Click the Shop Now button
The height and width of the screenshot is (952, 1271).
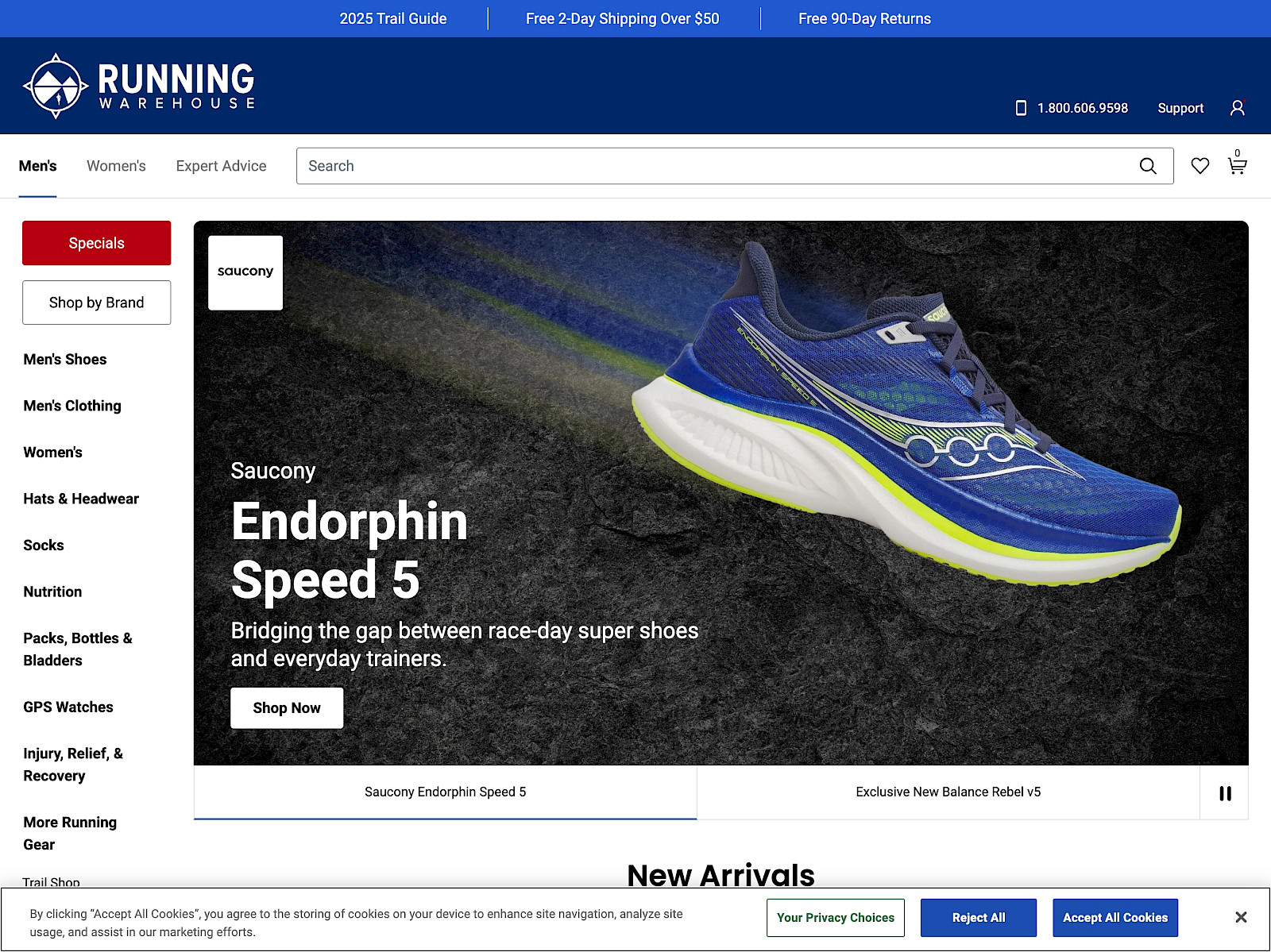pos(287,707)
